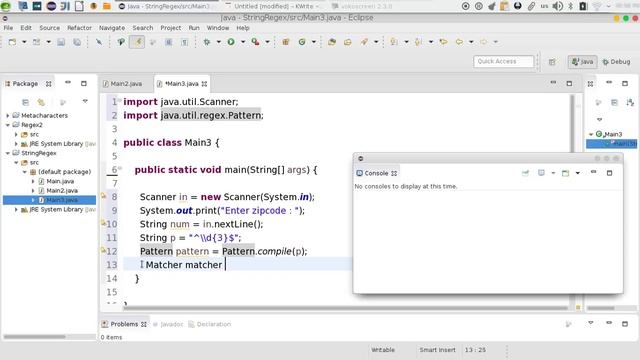Click the green Run button icon

pyautogui.click(x=231, y=42)
